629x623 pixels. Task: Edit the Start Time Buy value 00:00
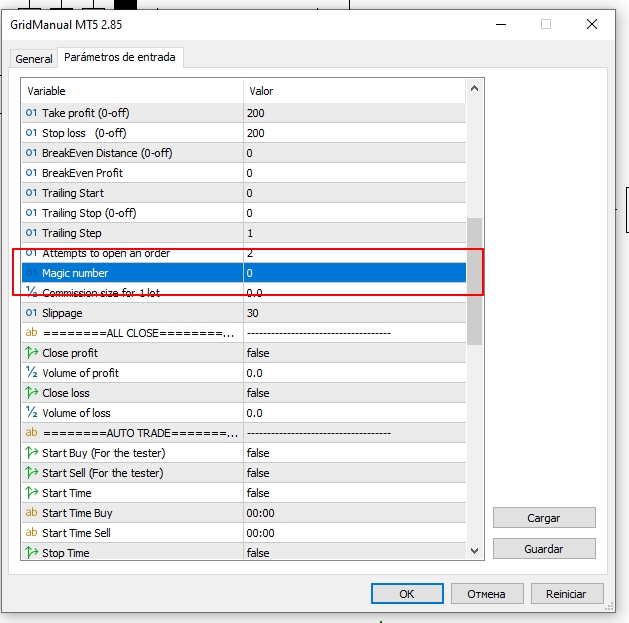[355, 513]
